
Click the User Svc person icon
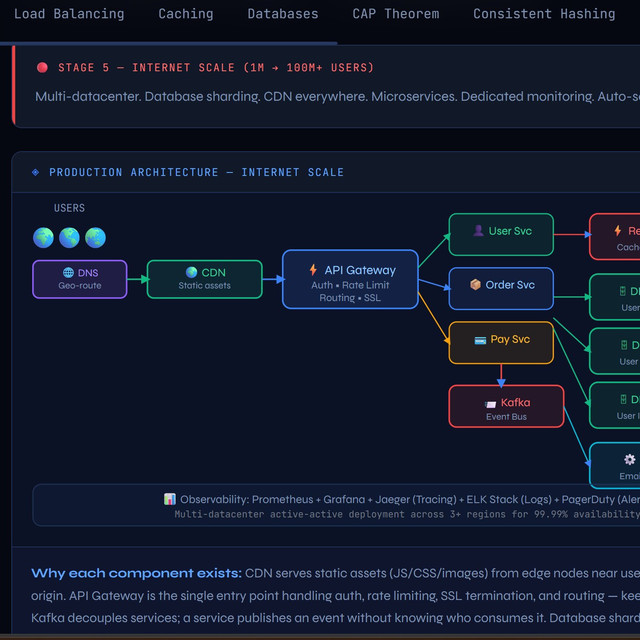click(478, 231)
